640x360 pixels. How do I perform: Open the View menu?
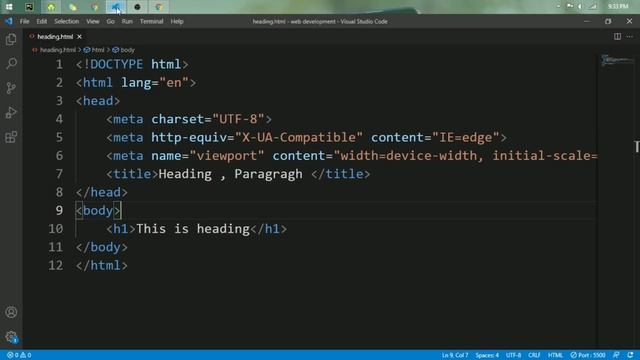pyautogui.click(x=93, y=21)
